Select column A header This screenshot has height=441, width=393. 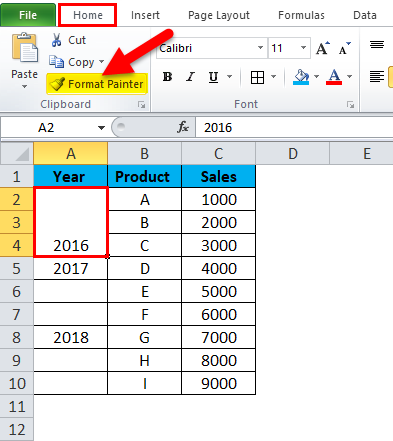pyautogui.click(x=71, y=154)
